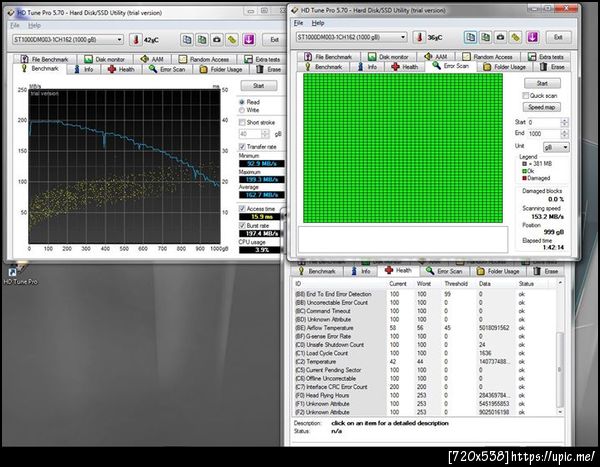Click the End position input field showing 1000
Viewport: 600px width, 467px height.
point(544,134)
